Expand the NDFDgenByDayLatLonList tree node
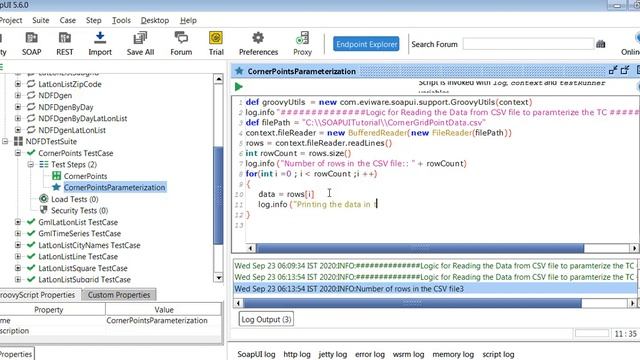Image resolution: width=640 pixels, height=360 pixels. pos(18,118)
